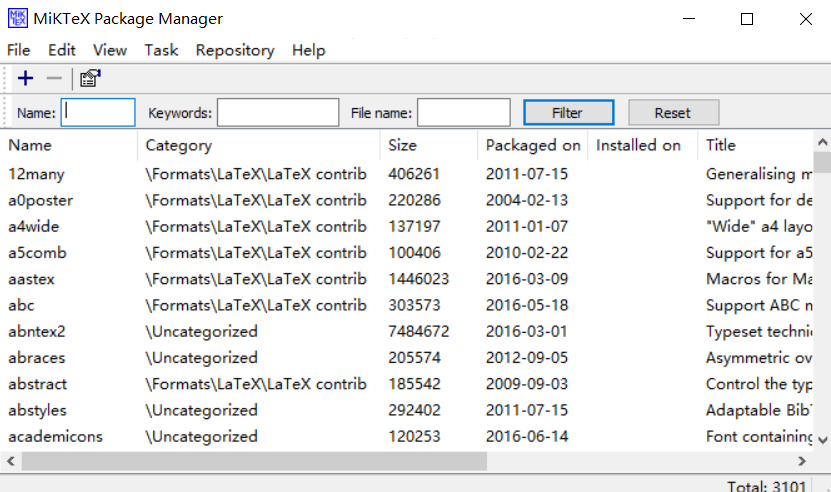Select the a0poster package row
Image resolution: width=831 pixels, height=492 pixels.
tap(406, 200)
